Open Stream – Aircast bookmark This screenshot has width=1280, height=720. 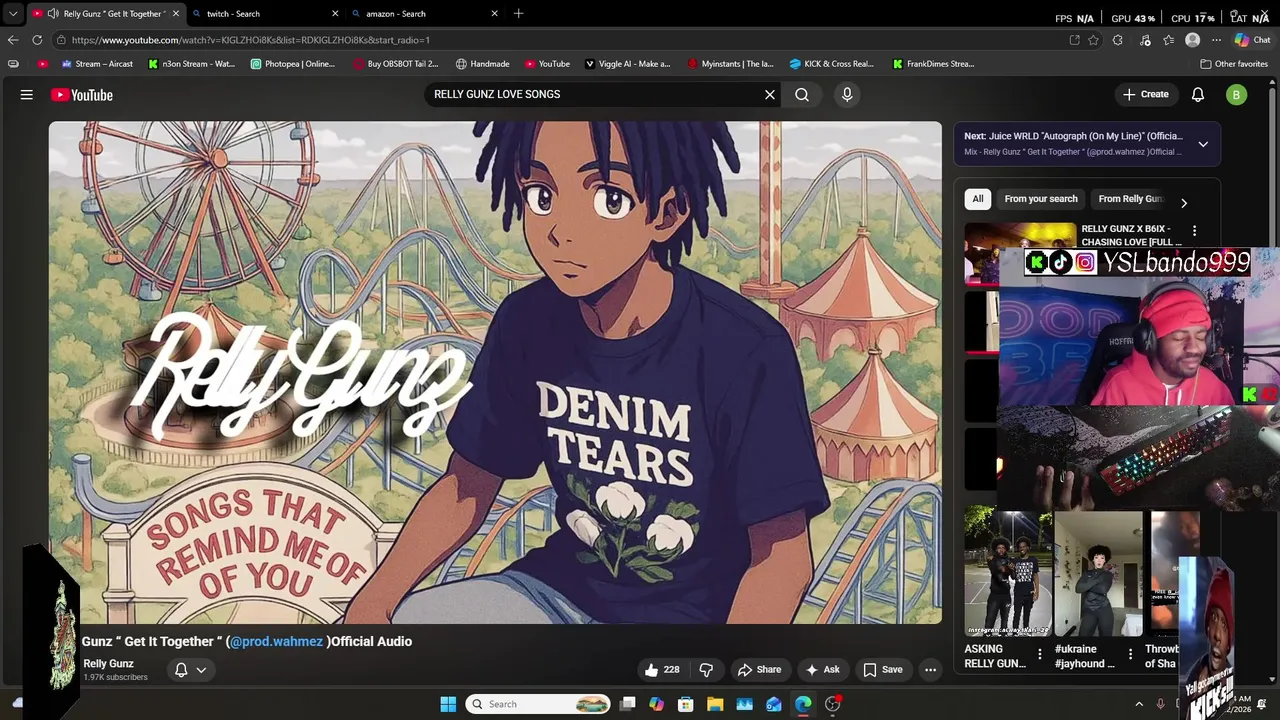point(97,64)
